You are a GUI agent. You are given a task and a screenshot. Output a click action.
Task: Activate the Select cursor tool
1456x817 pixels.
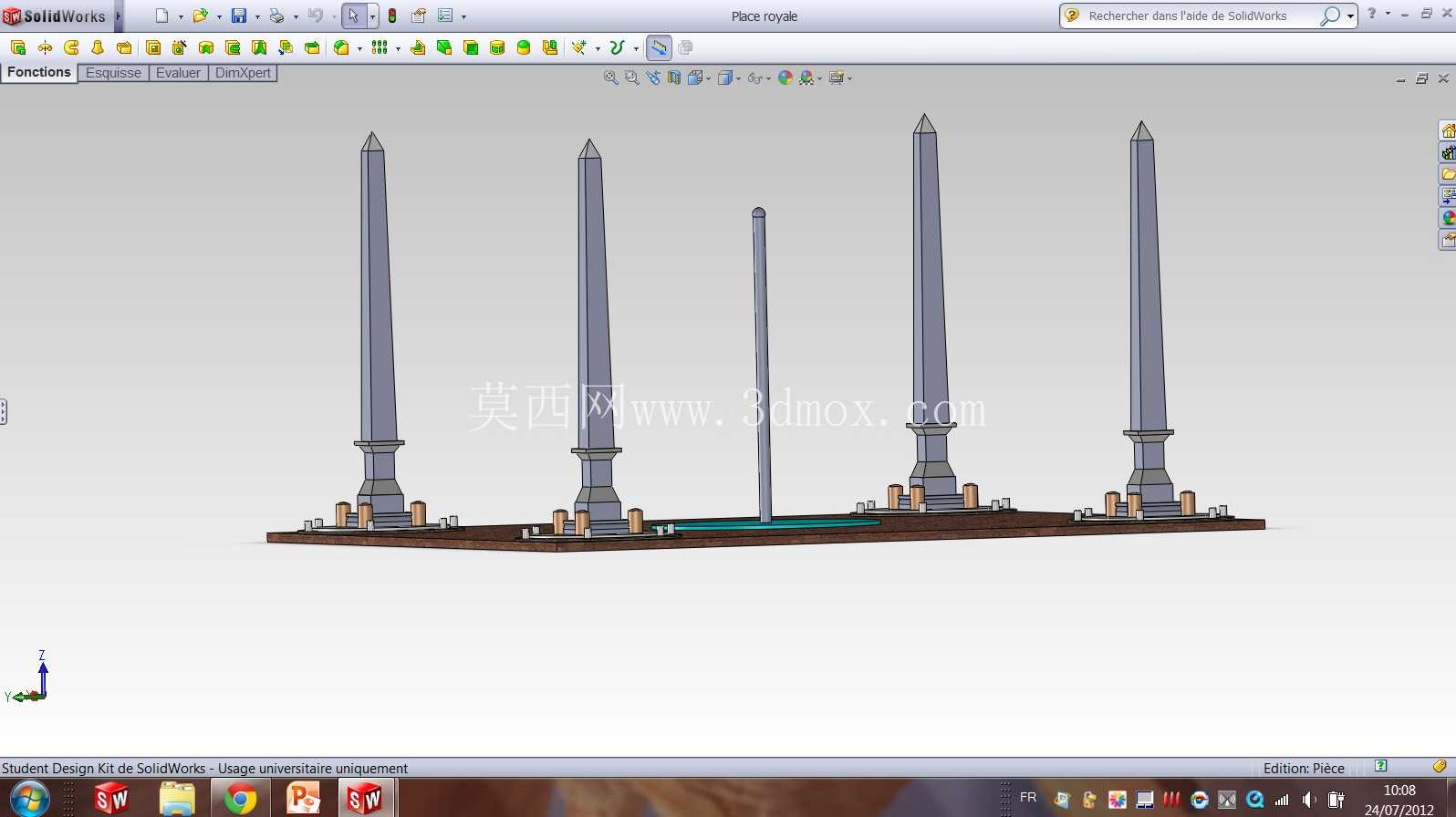click(354, 16)
